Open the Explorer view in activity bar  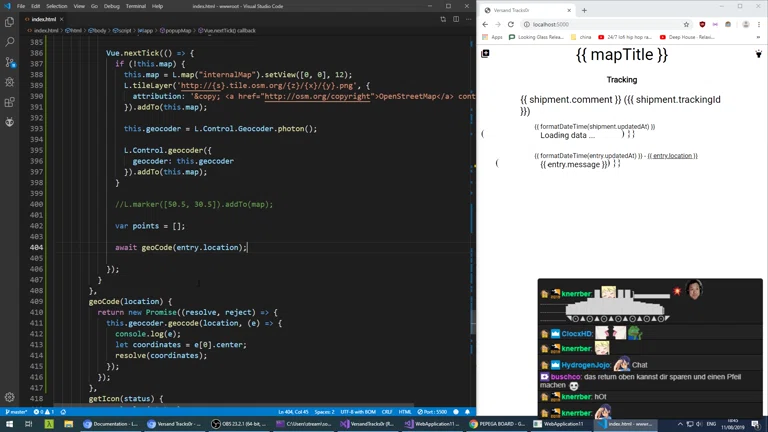coord(10,22)
